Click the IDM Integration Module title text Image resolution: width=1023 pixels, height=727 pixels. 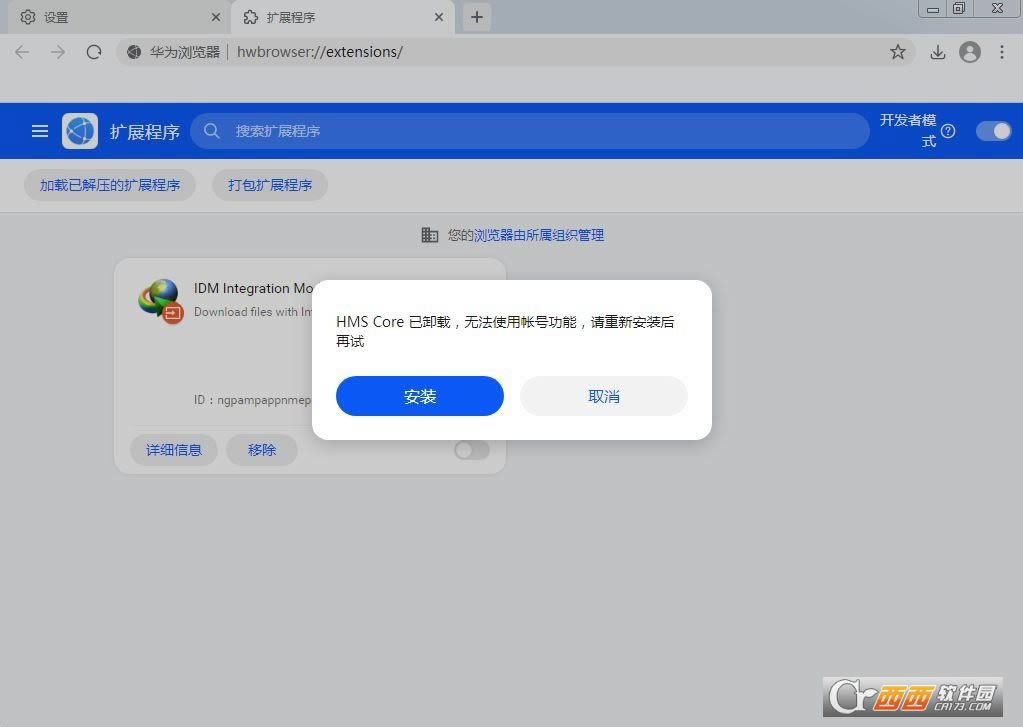(253, 288)
